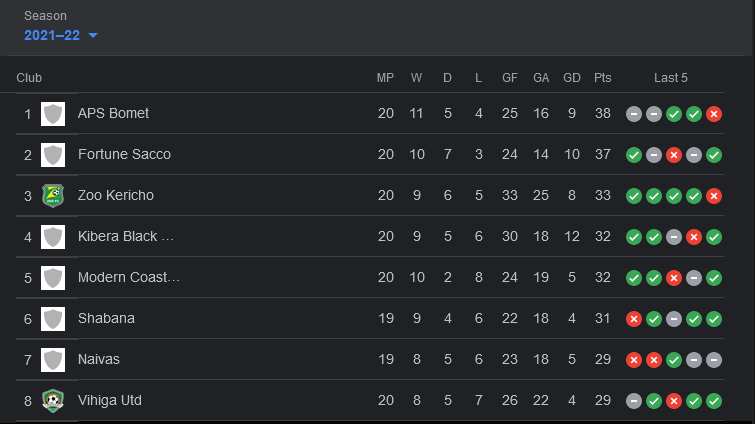The width and height of the screenshot is (755, 424).
Task: Click Kibera Black's grey draw result icon
Action: point(674,237)
